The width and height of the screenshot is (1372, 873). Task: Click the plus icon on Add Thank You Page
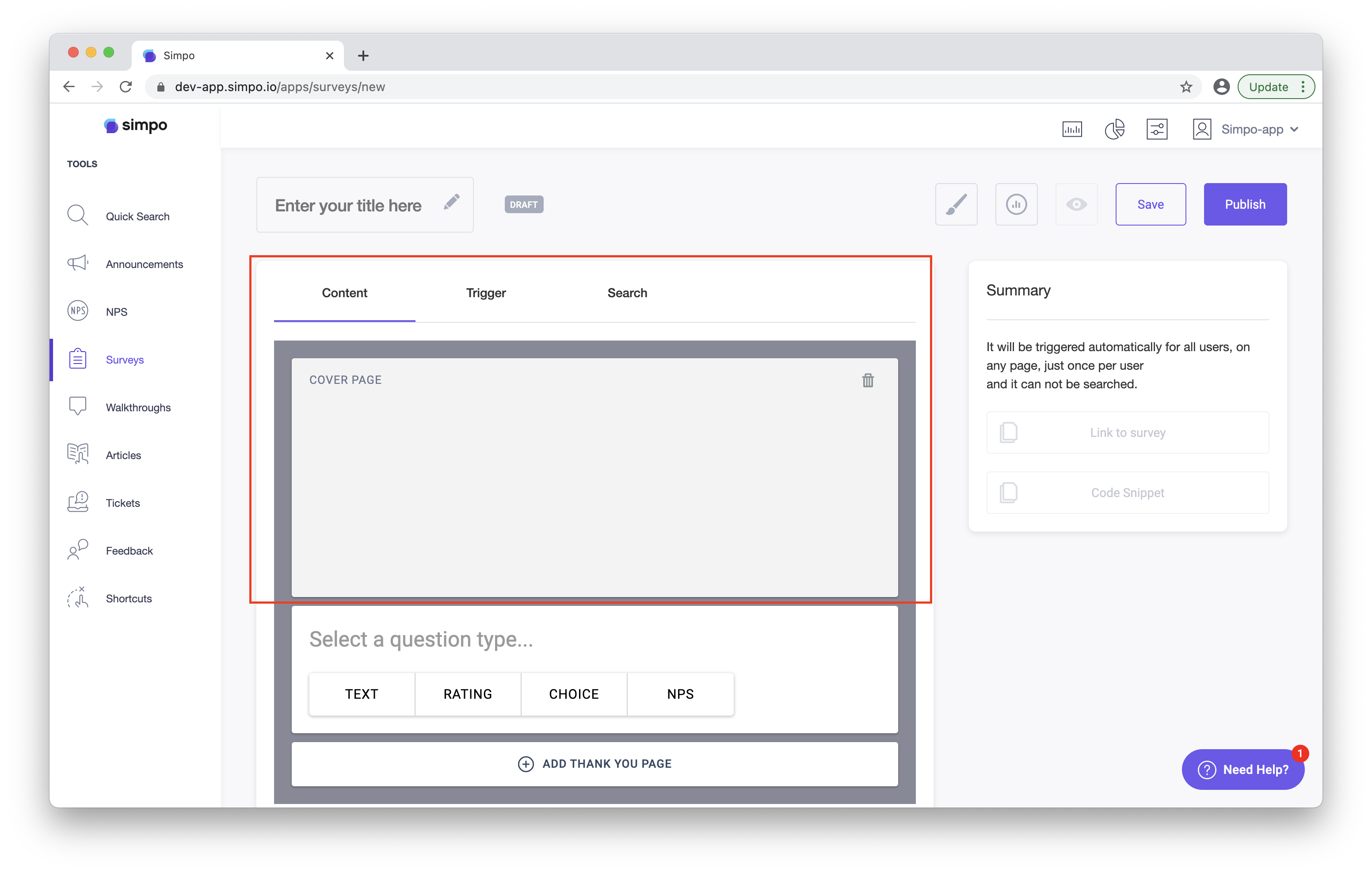pyautogui.click(x=525, y=763)
